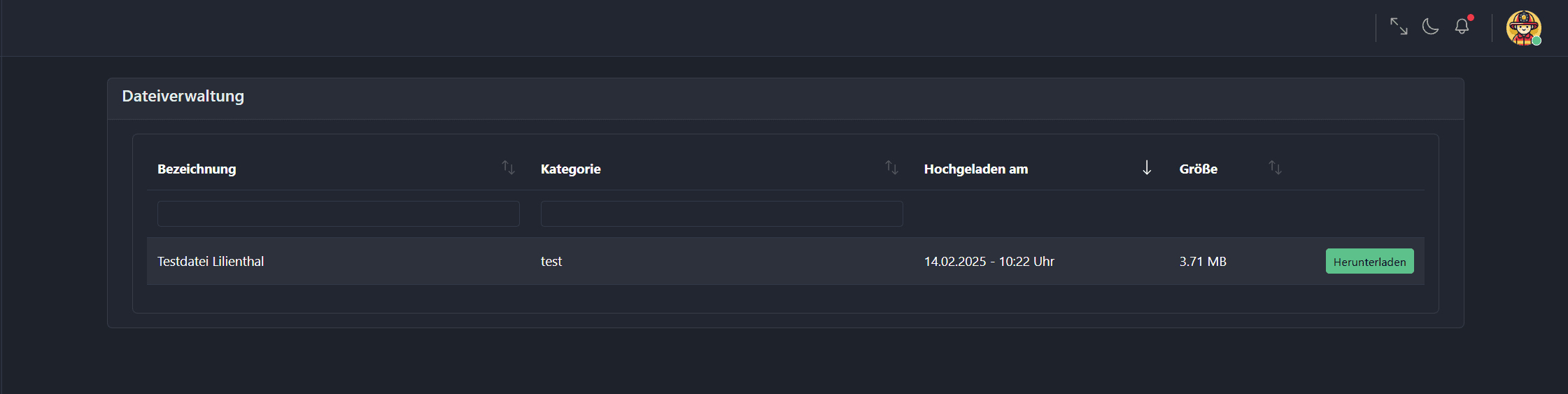Click the Hochgeladen am column header label

tap(975, 169)
